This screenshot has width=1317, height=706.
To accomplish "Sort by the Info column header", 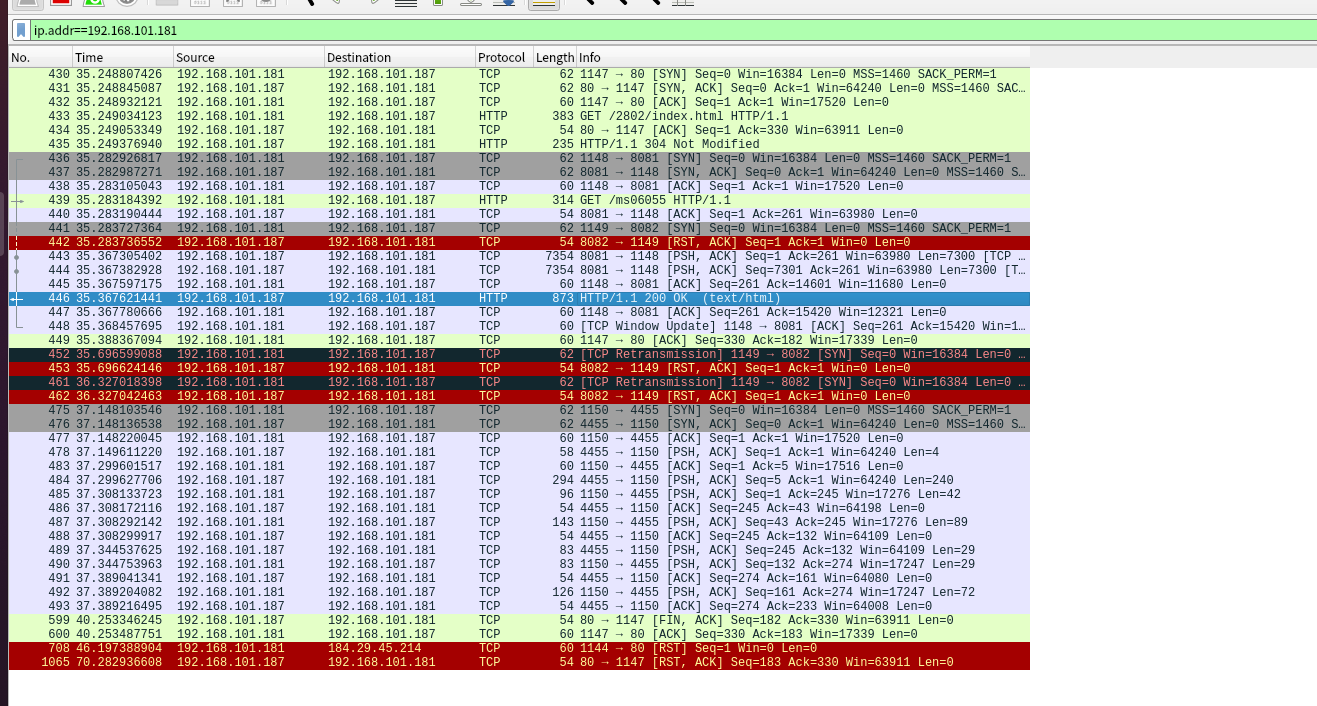I will 803,57.
